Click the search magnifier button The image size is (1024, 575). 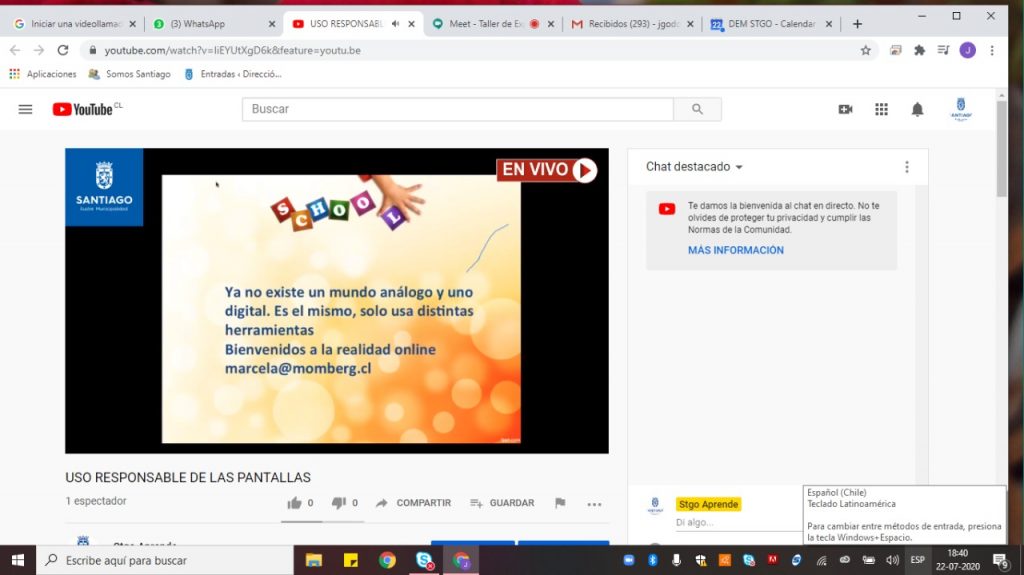(697, 109)
